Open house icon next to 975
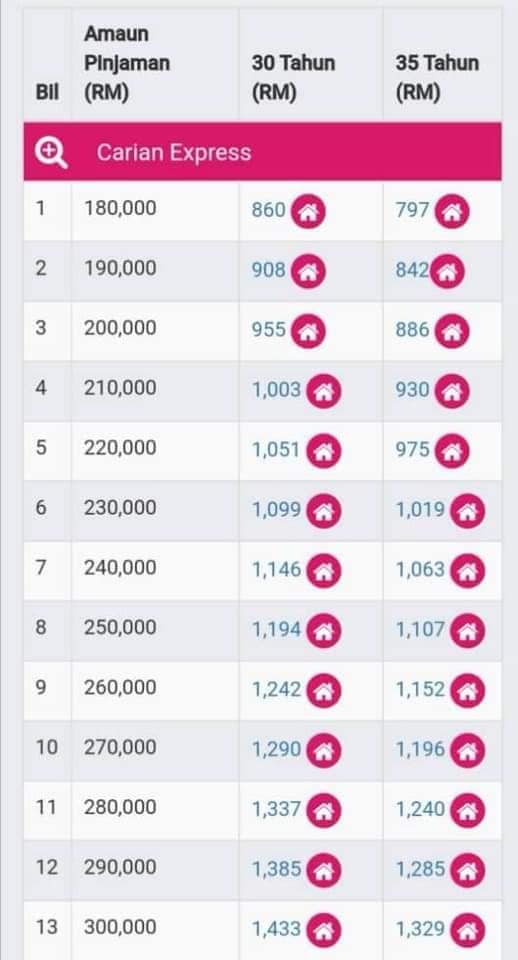Screen dimensions: 518x960 (x=452, y=451)
